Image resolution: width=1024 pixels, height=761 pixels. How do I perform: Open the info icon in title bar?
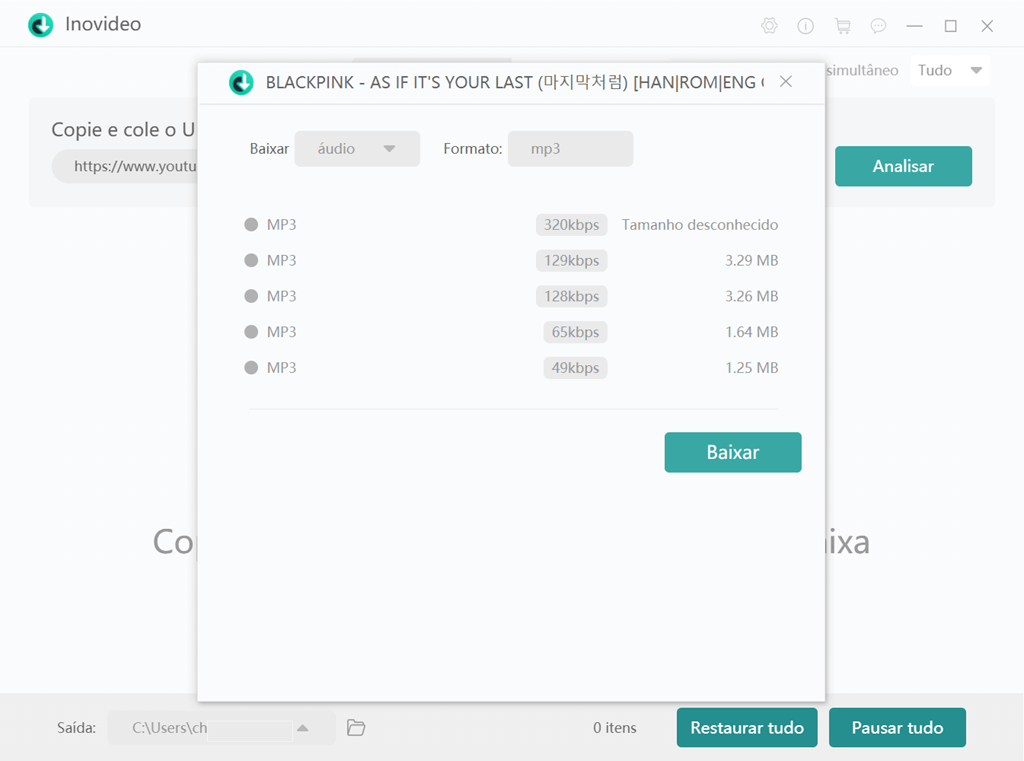[805, 25]
